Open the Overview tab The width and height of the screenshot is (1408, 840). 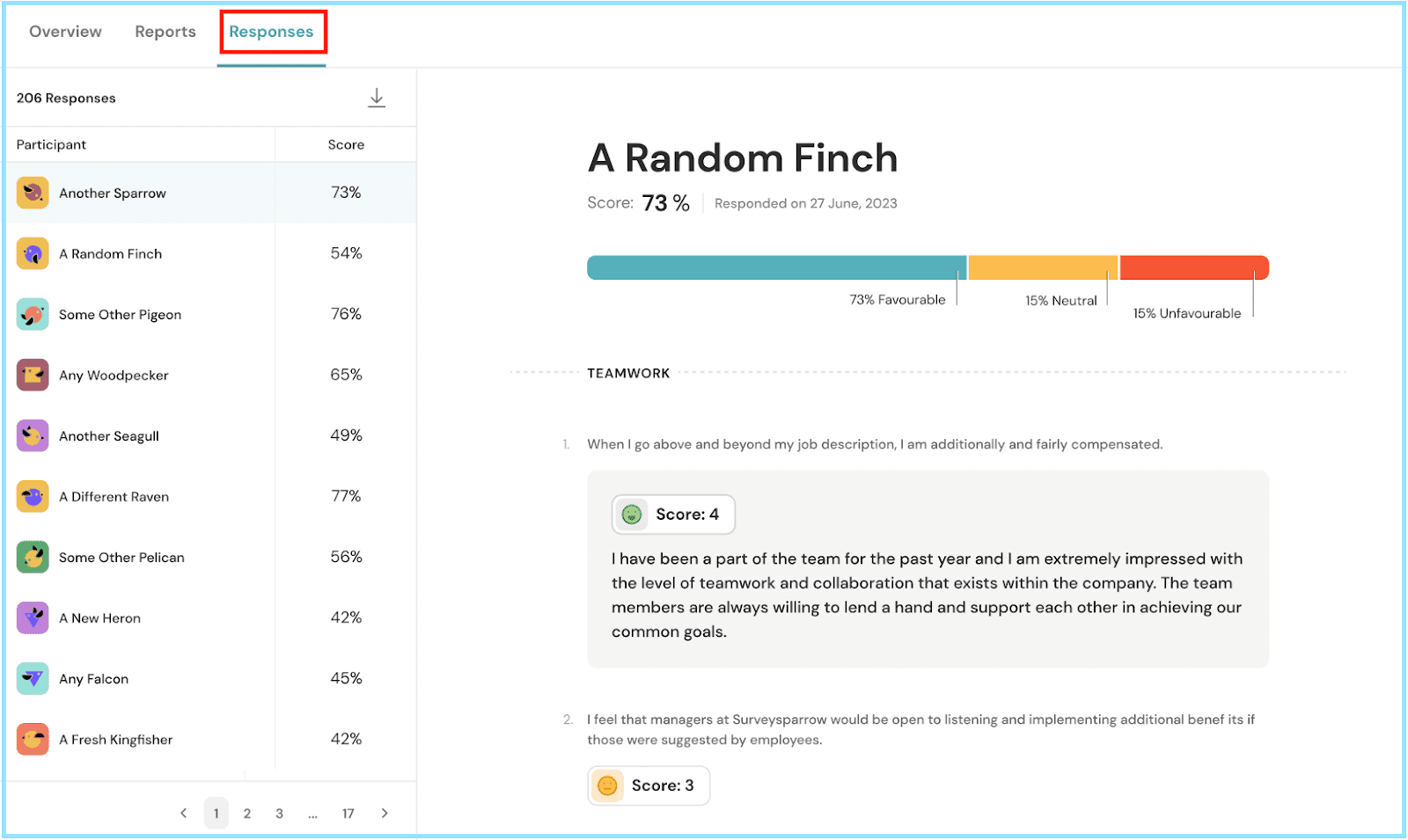pyautogui.click(x=65, y=32)
